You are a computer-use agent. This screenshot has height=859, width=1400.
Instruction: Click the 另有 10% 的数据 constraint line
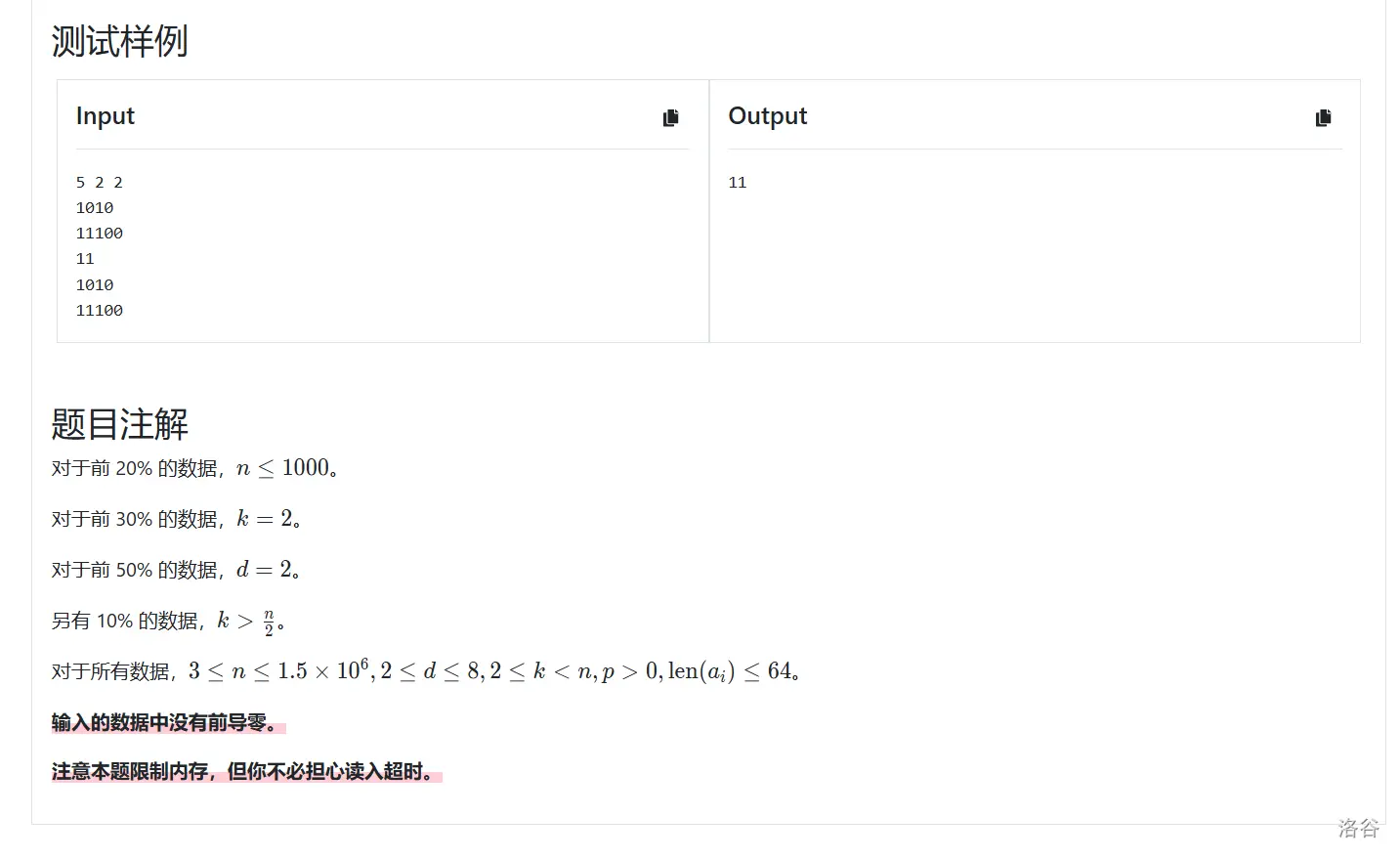tap(168, 622)
